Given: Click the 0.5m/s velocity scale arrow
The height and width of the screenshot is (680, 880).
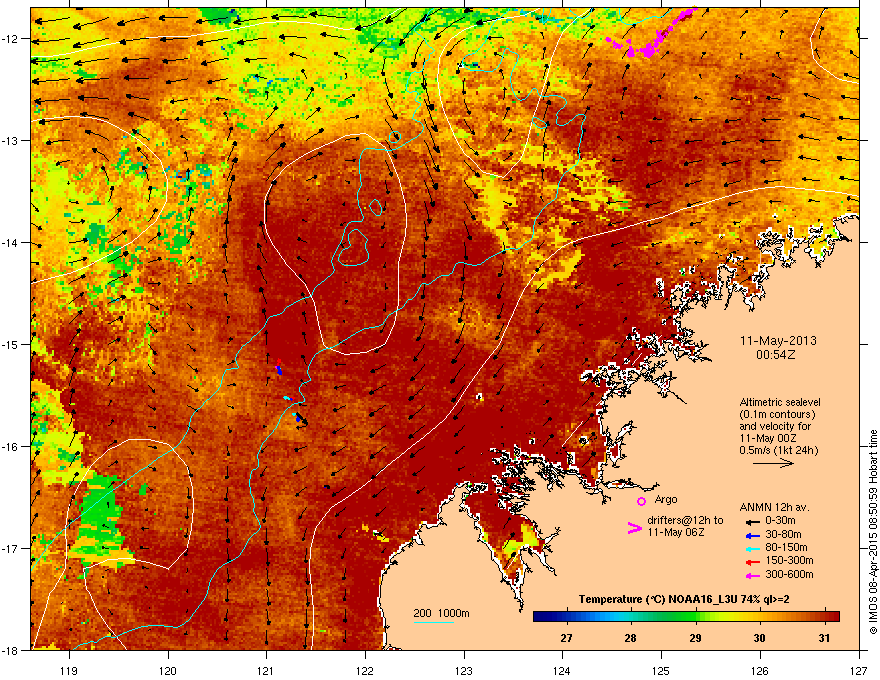Looking at the screenshot, I should tap(773, 463).
